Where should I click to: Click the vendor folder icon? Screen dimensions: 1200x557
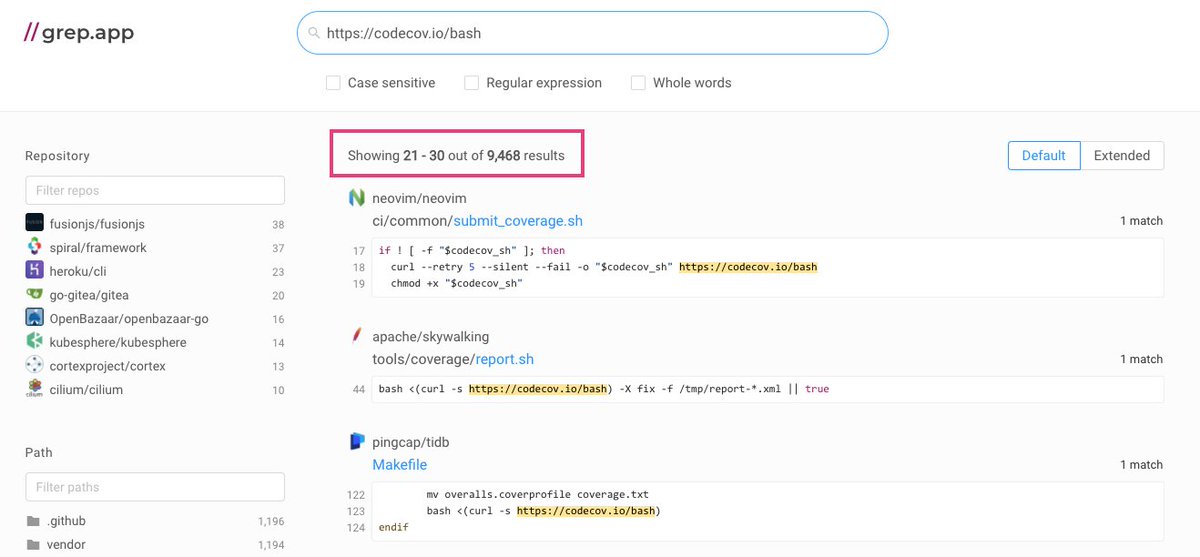[x=34, y=545]
